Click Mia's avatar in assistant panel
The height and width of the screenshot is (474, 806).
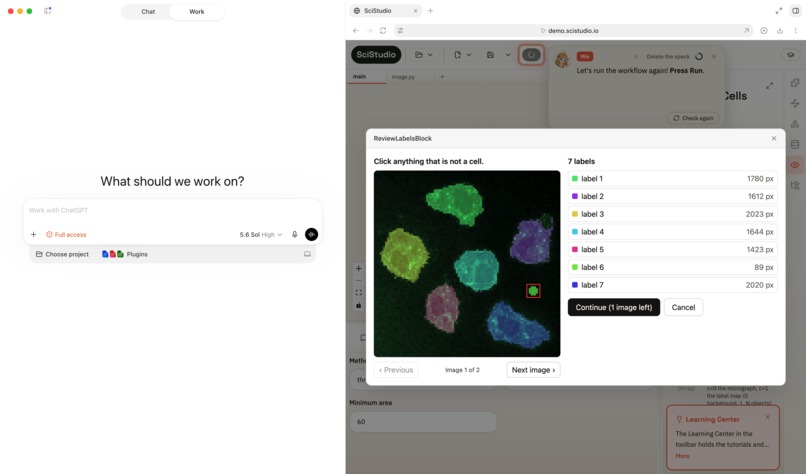coord(562,60)
